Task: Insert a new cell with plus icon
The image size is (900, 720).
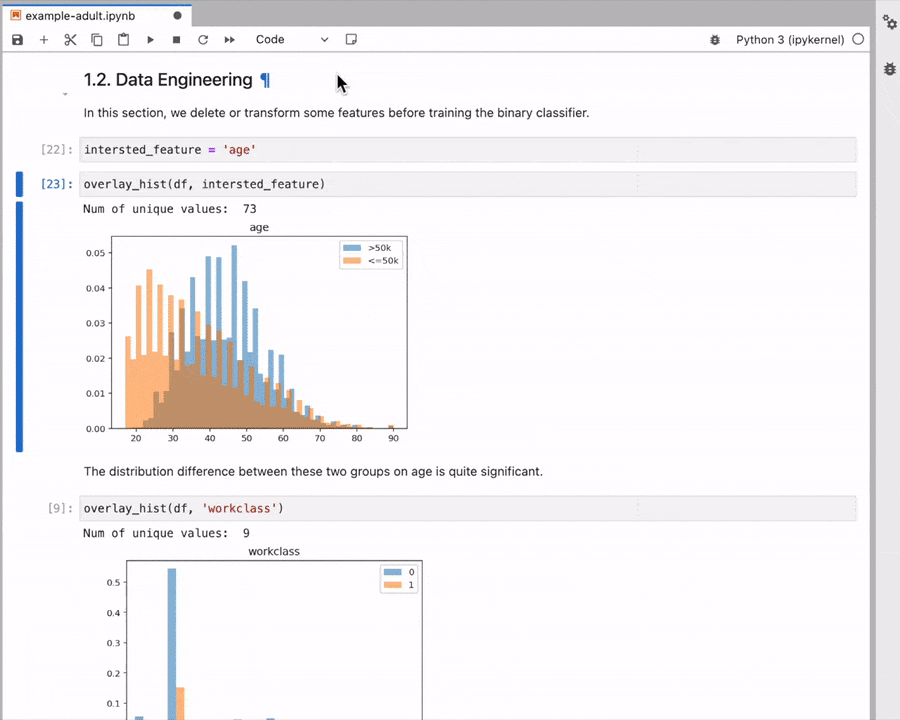Action: click(x=44, y=40)
